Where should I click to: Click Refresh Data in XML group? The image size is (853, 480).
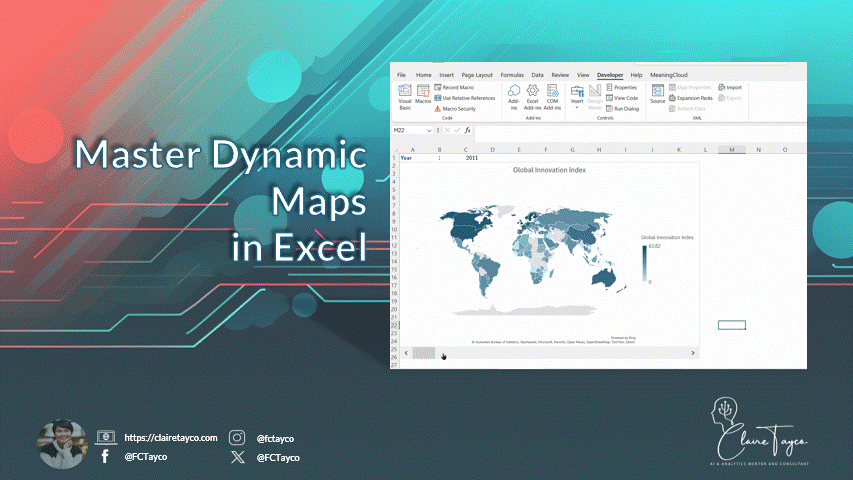click(x=687, y=109)
